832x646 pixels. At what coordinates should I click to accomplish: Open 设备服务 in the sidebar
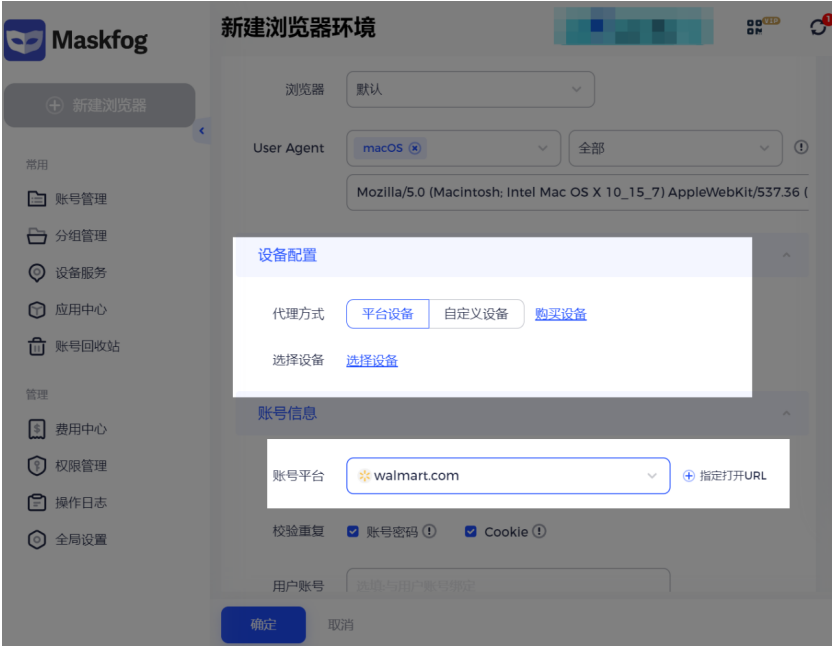point(81,273)
